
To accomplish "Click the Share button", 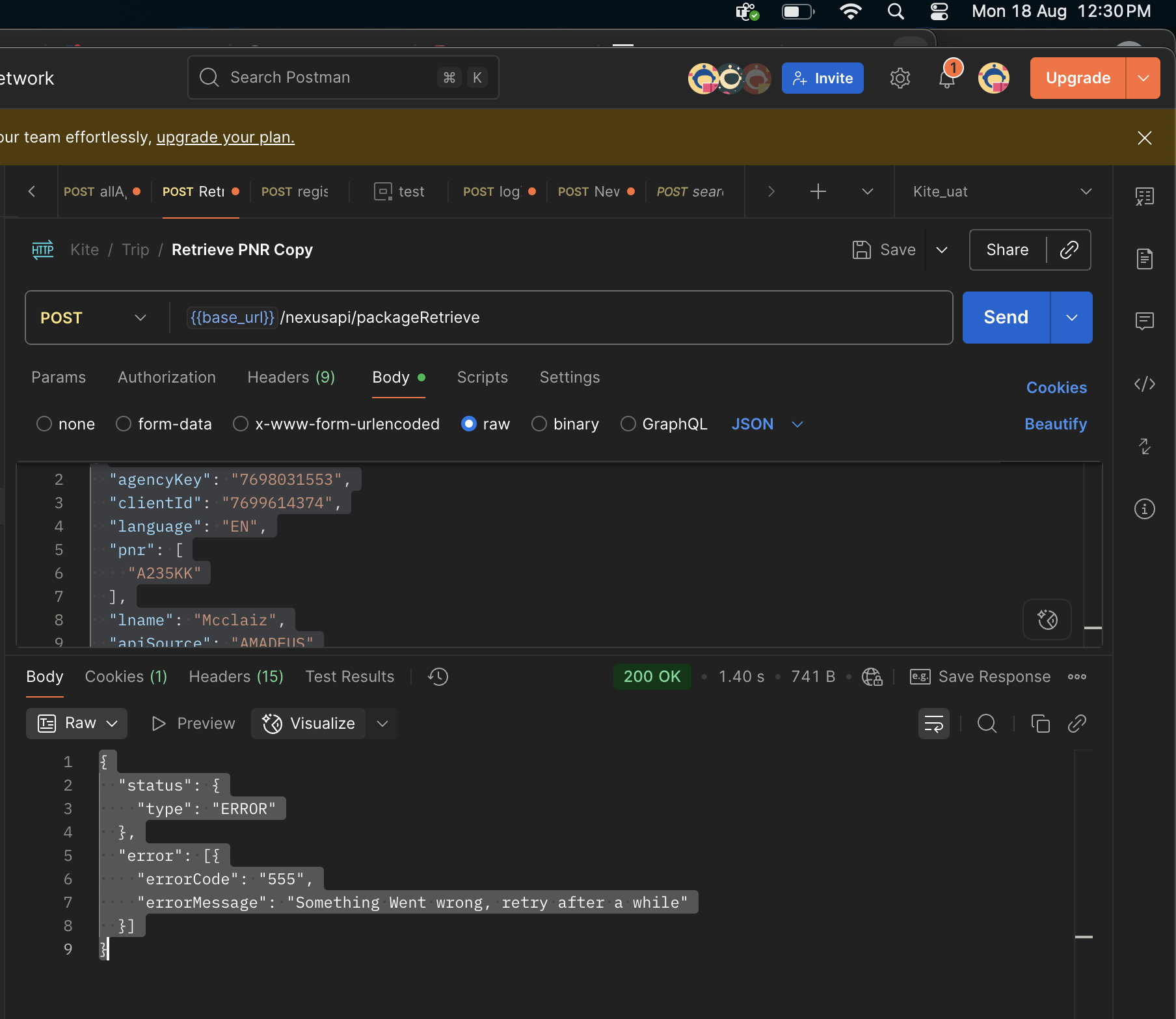I will click(x=1007, y=250).
